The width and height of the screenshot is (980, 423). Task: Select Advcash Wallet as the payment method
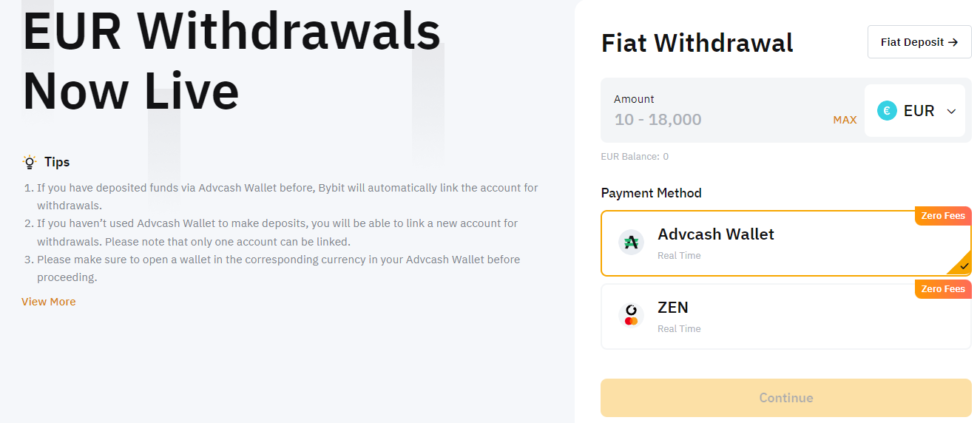786,243
